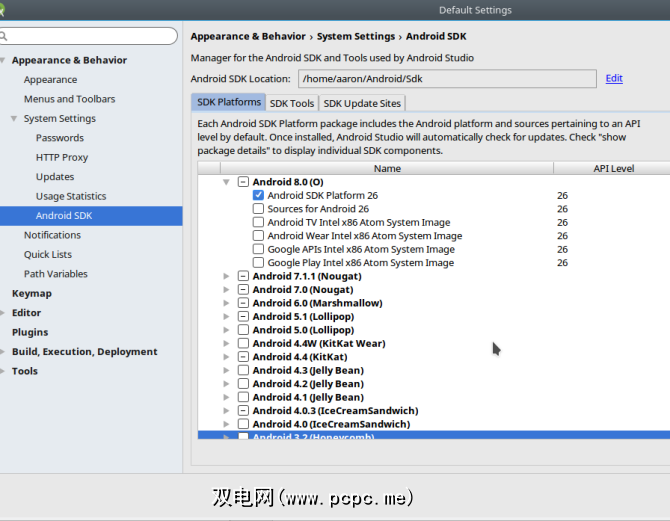Open Path Variables settings
Image resolution: width=670 pixels, height=521 pixels.
(56, 274)
